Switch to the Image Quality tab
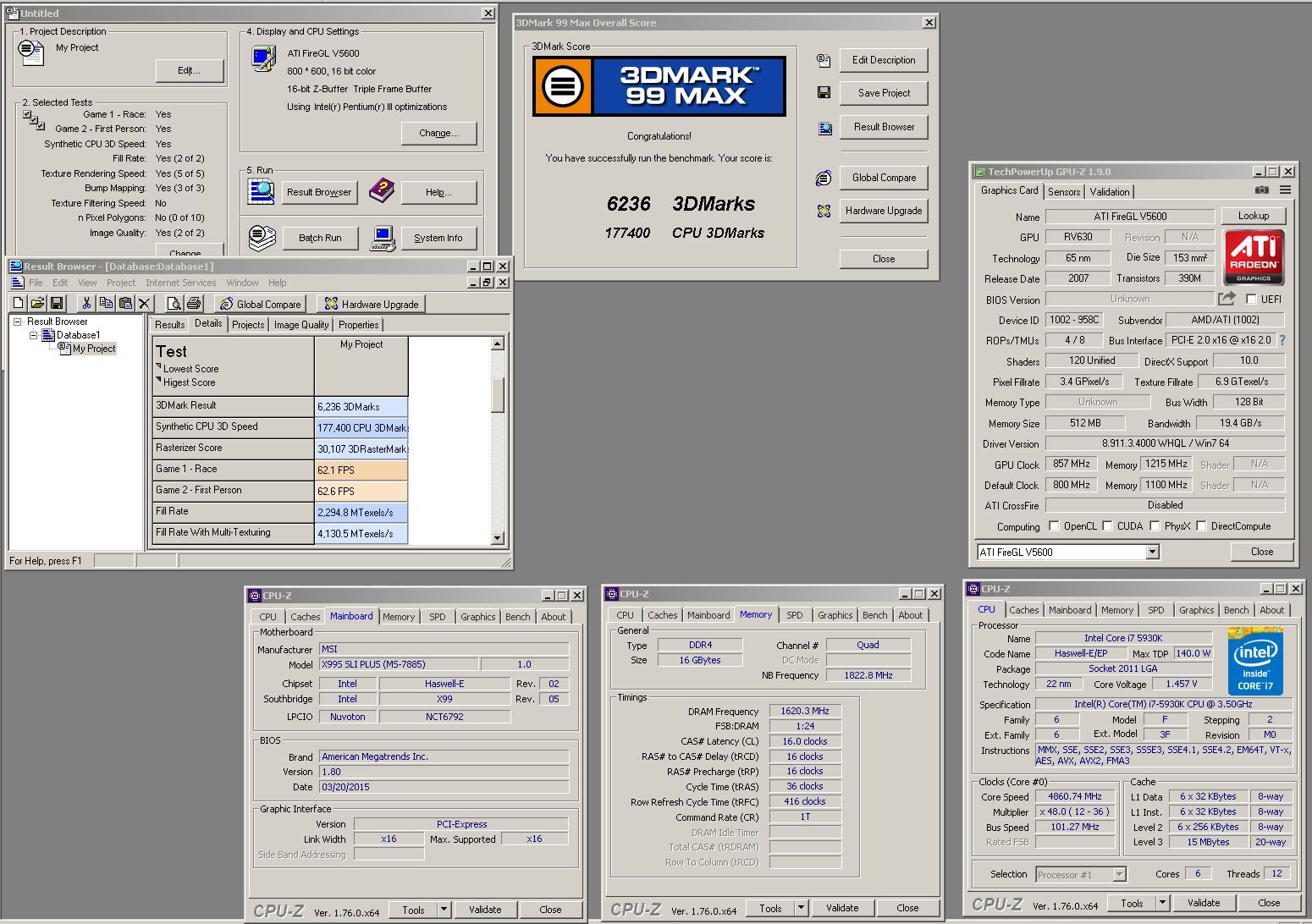This screenshot has height=924, width=1312. click(300, 325)
